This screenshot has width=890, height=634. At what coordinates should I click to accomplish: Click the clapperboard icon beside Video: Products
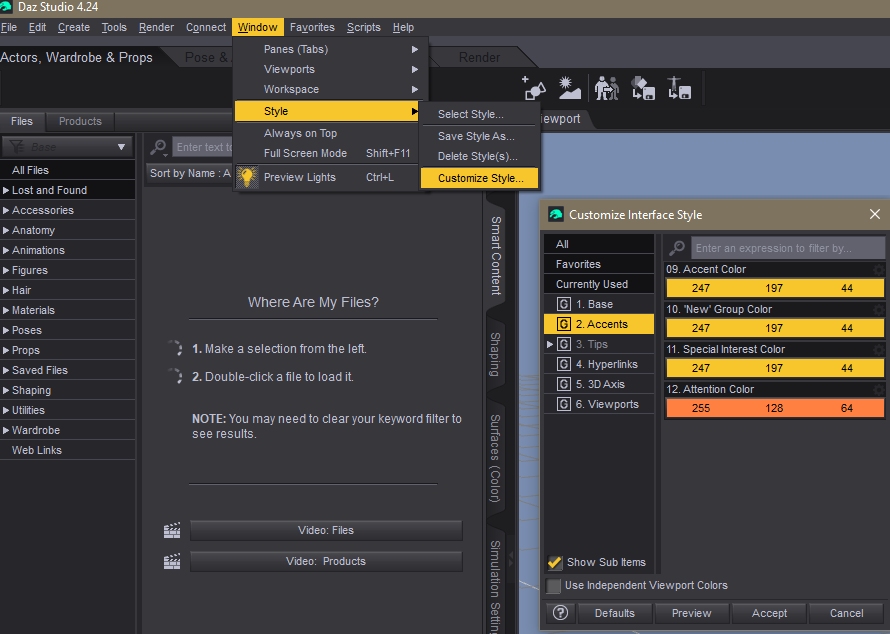point(172,561)
